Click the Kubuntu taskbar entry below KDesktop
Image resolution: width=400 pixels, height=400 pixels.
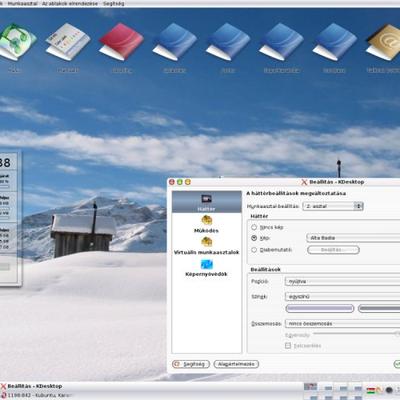point(36,395)
